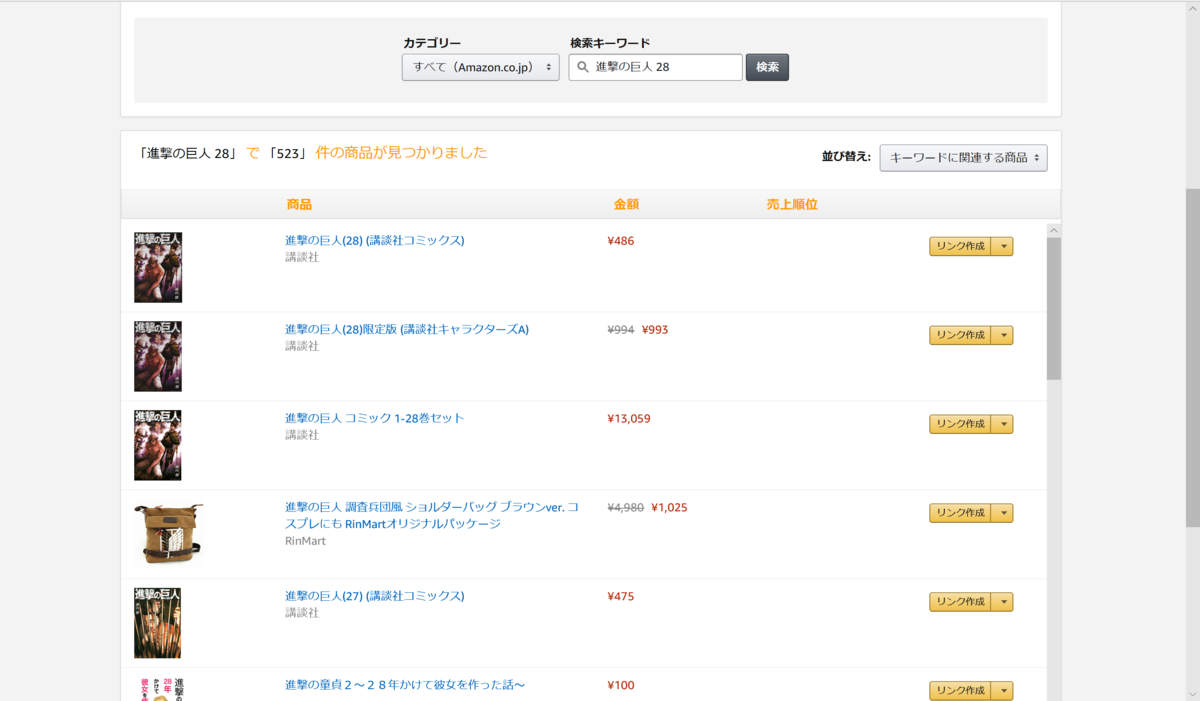Open the 並び替え sort dropdown
Screen dimensions: 1200x701
[964, 157]
